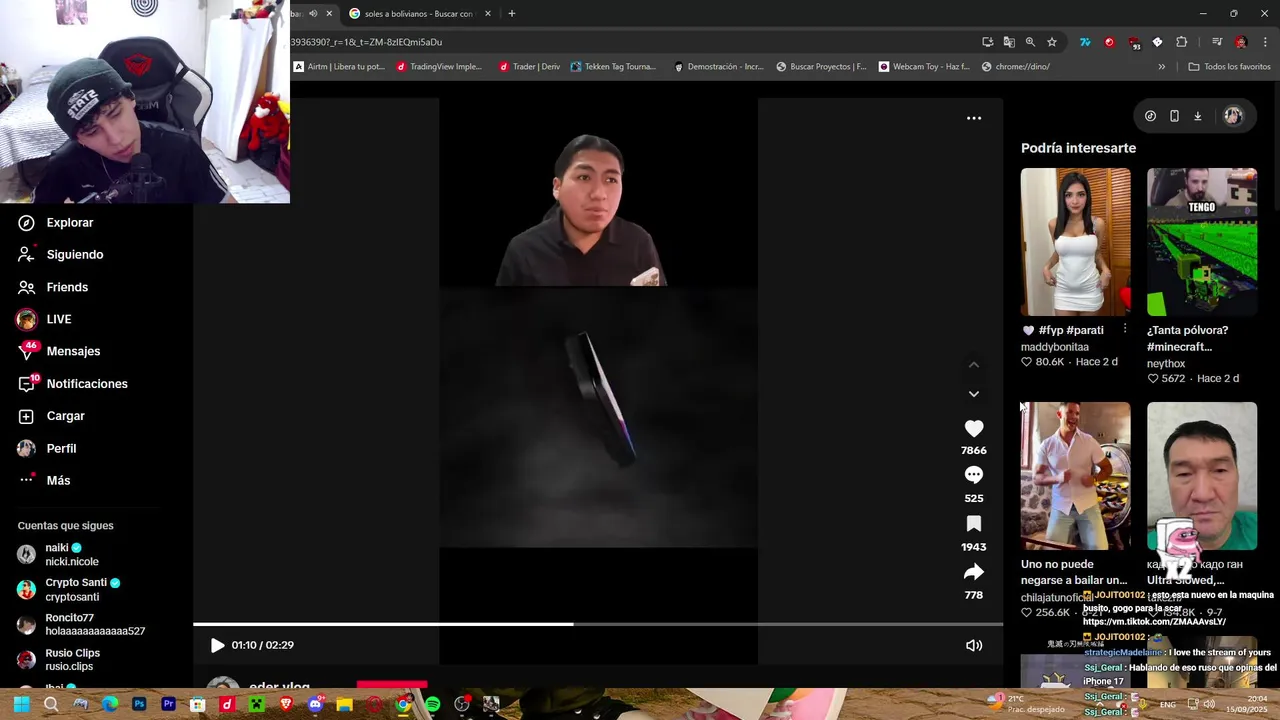Like the video with heart icon

click(974, 428)
